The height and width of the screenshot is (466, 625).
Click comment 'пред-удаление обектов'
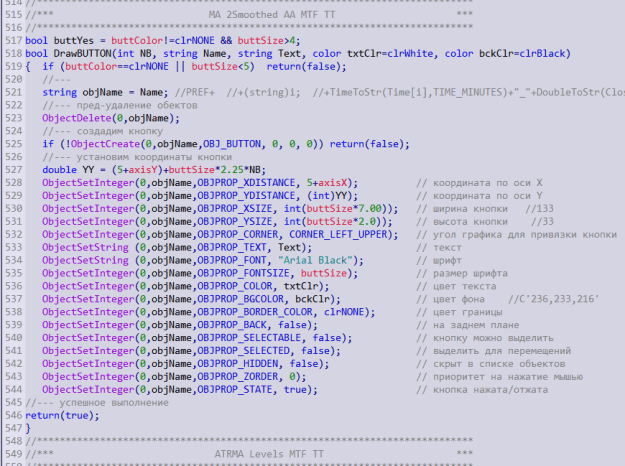pos(137,105)
